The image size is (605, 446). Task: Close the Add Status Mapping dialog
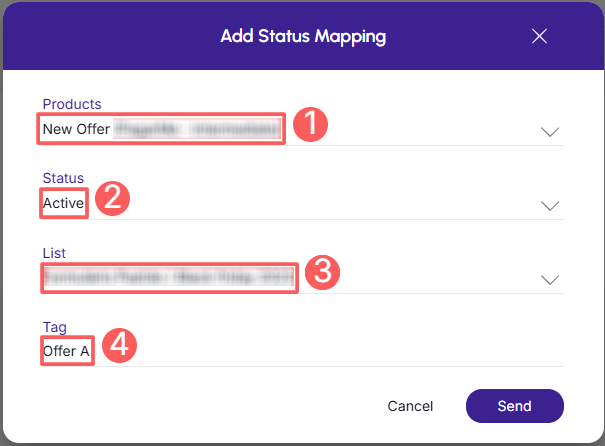click(539, 36)
